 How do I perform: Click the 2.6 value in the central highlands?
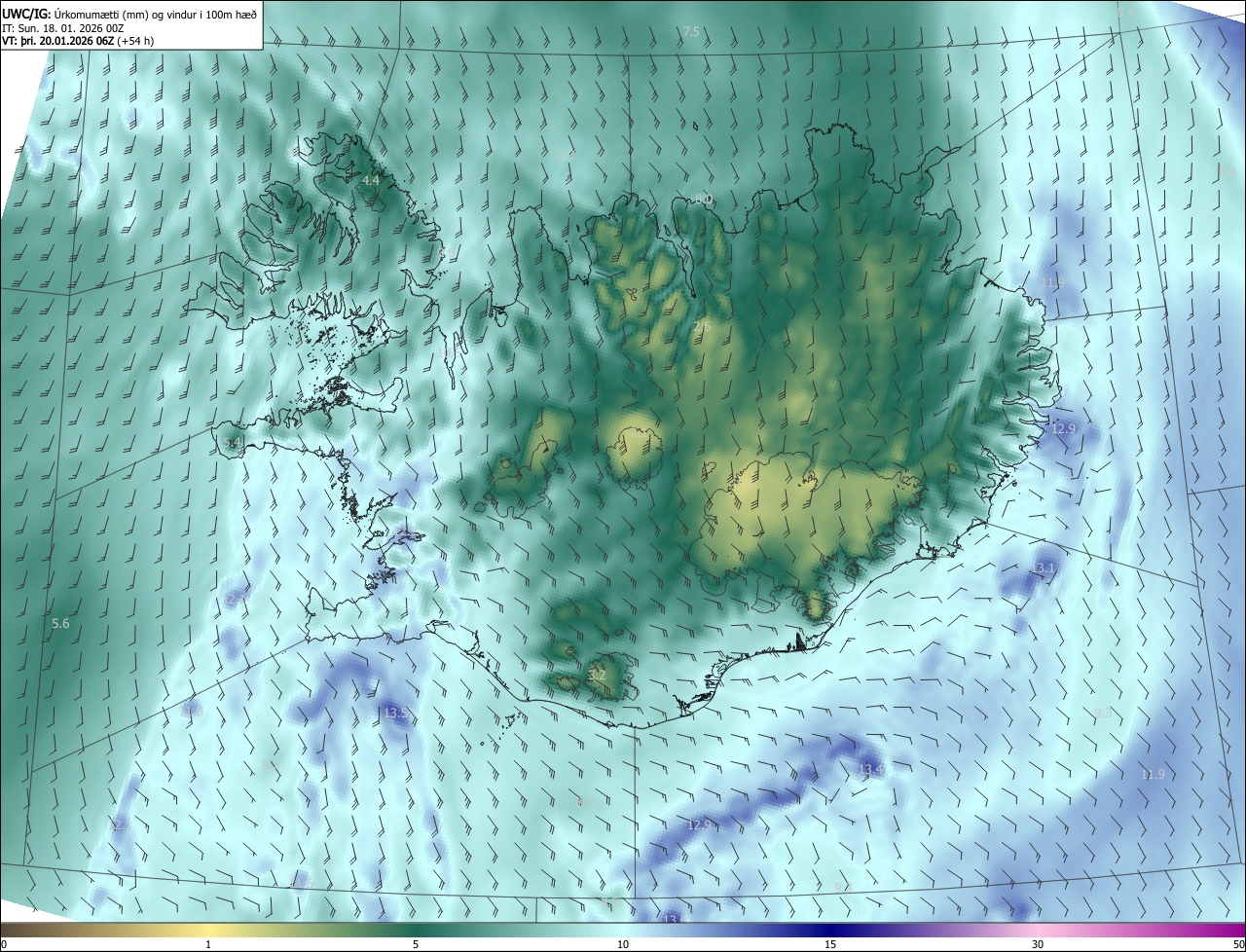tap(703, 327)
